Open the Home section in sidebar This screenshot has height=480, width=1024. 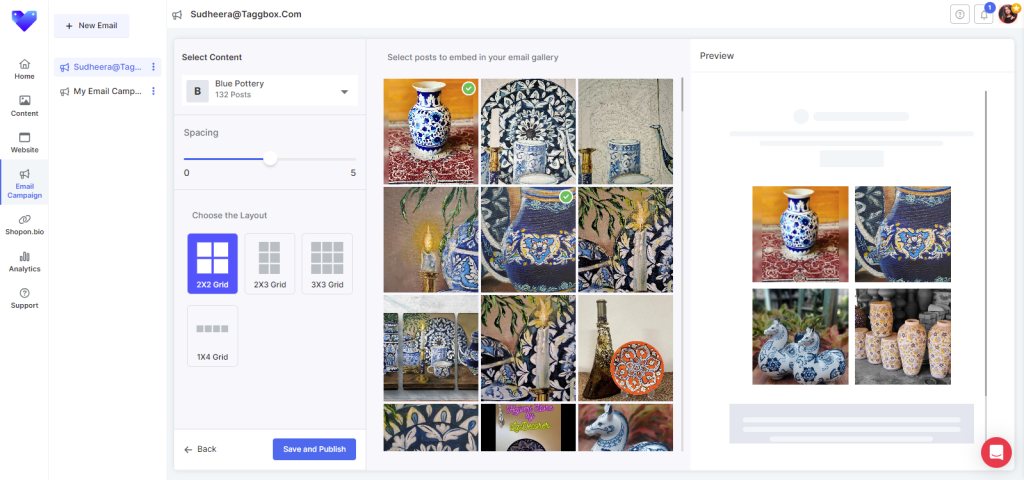(24, 68)
